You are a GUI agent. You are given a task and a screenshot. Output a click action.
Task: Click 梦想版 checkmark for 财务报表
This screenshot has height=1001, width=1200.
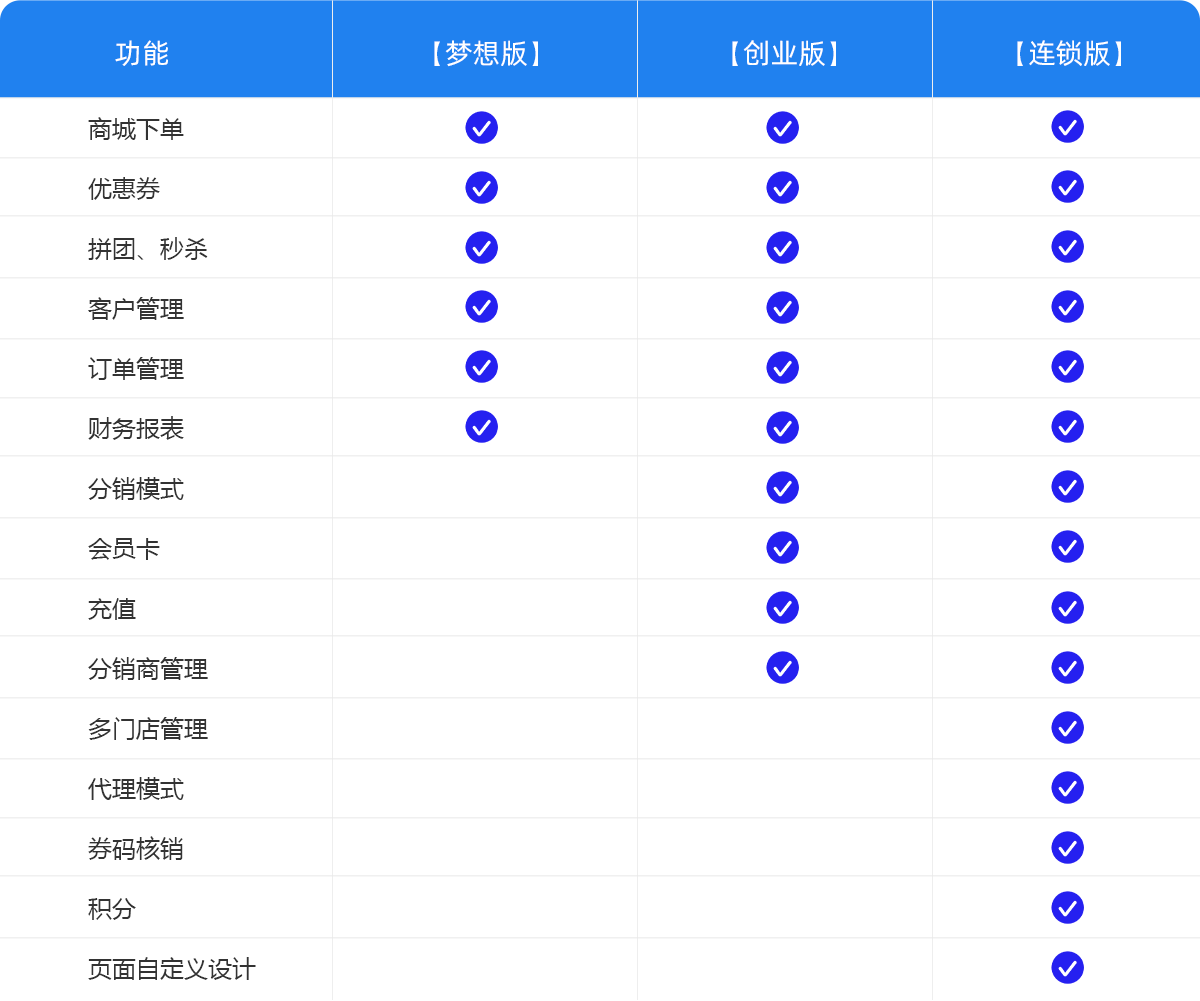point(481,427)
